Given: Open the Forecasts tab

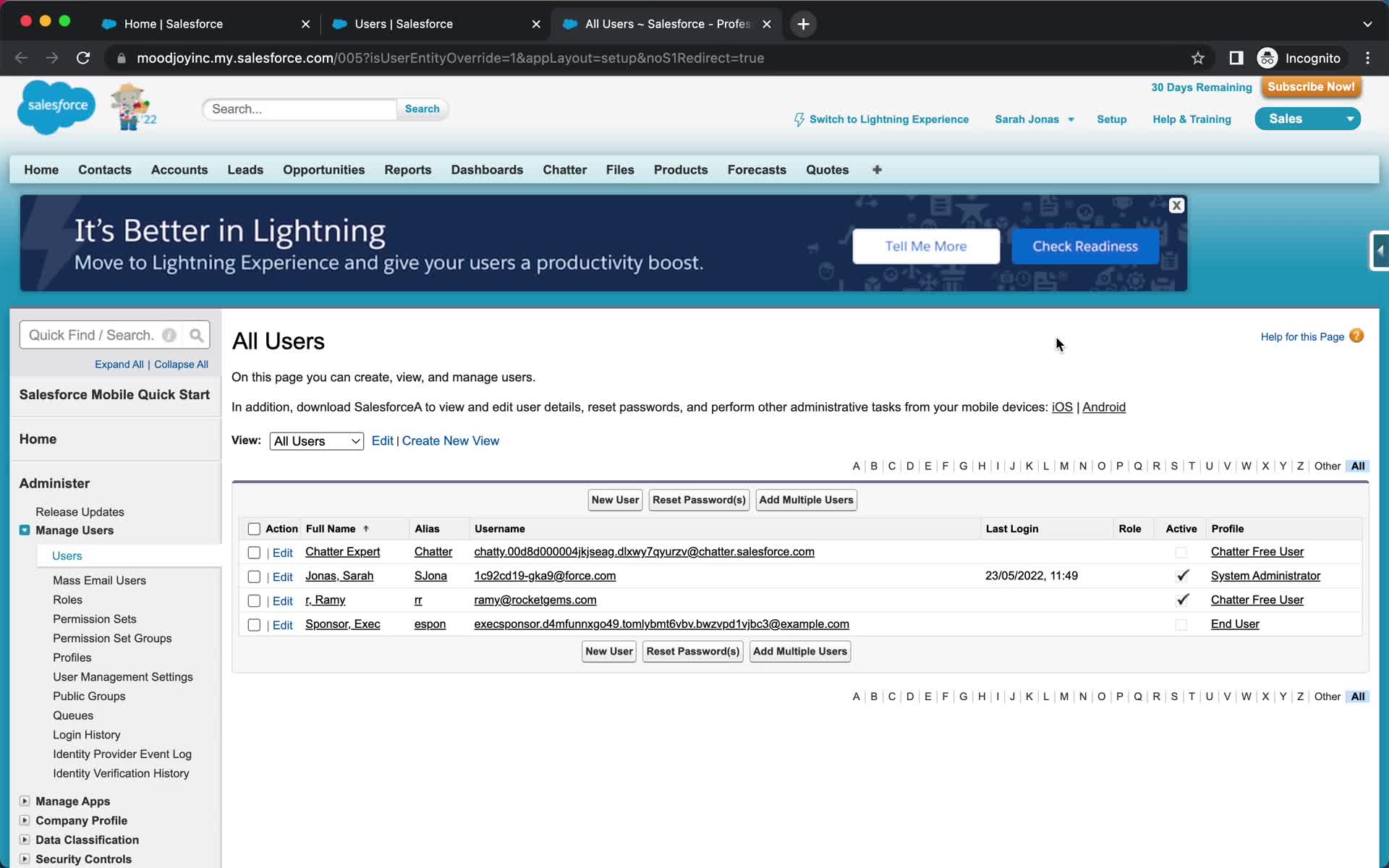Looking at the screenshot, I should (757, 169).
